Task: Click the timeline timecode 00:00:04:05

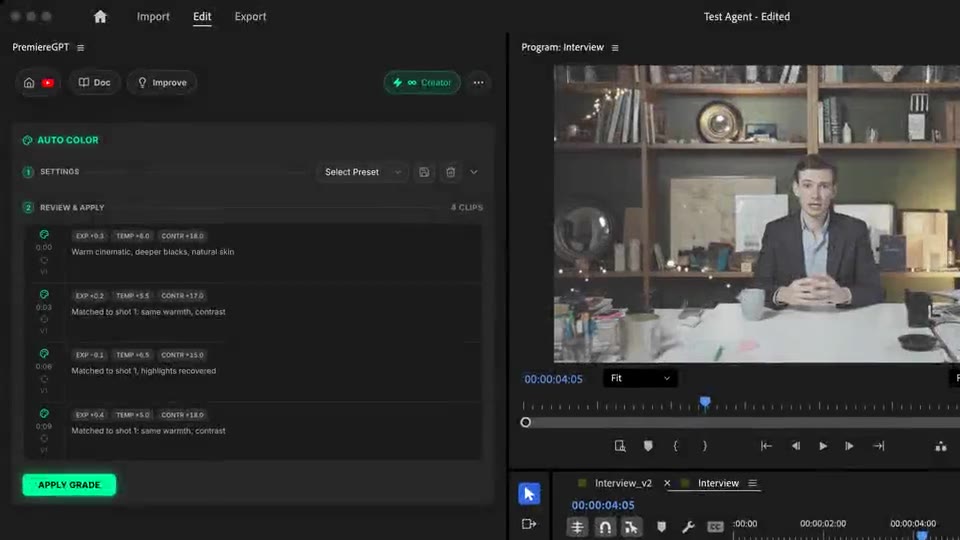Action: (603, 505)
